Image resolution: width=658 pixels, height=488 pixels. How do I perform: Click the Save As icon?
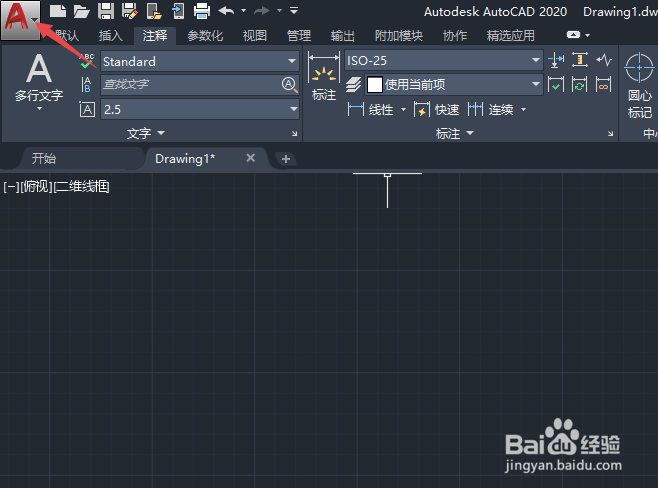[x=130, y=11]
